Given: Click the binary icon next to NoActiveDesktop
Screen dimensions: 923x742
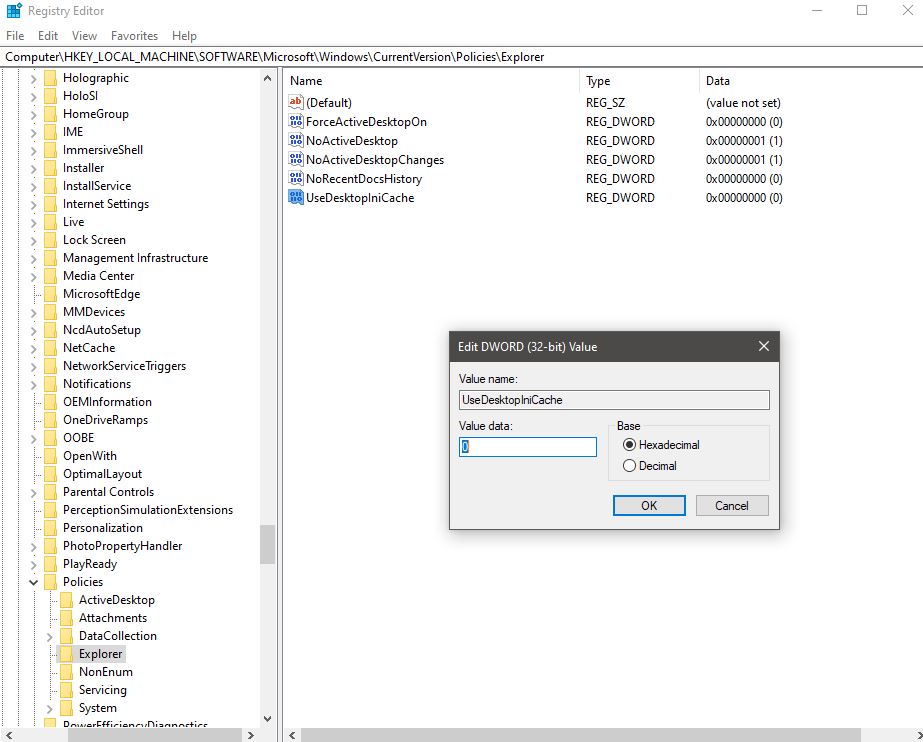Looking at the screenshot, I should 295,140.
